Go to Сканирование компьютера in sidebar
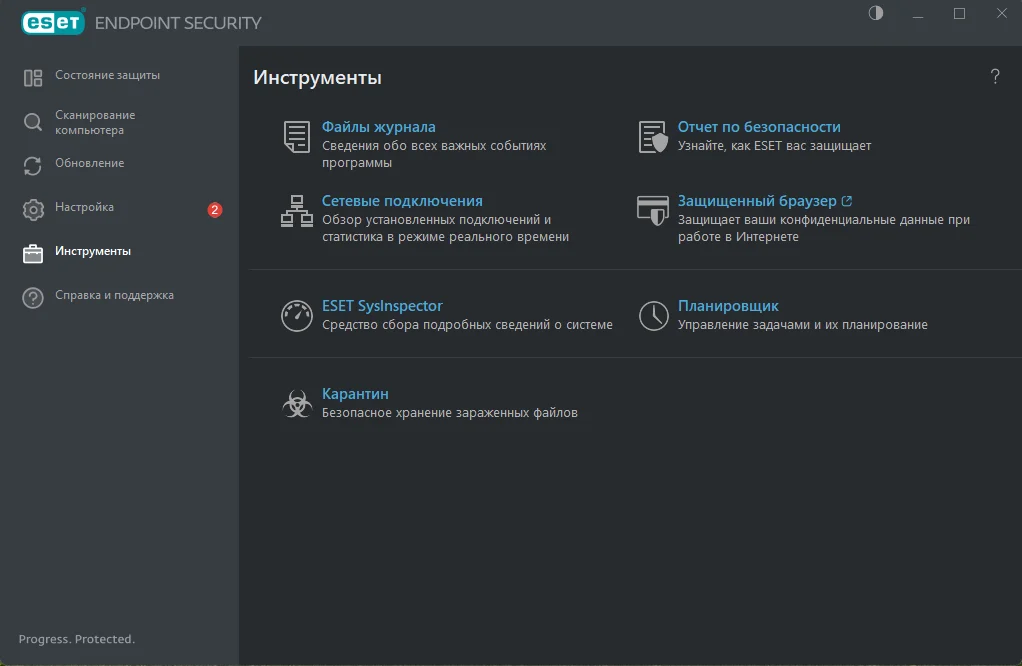The height and width of the screenshot is (666, 1022). [x=95, y=122]
